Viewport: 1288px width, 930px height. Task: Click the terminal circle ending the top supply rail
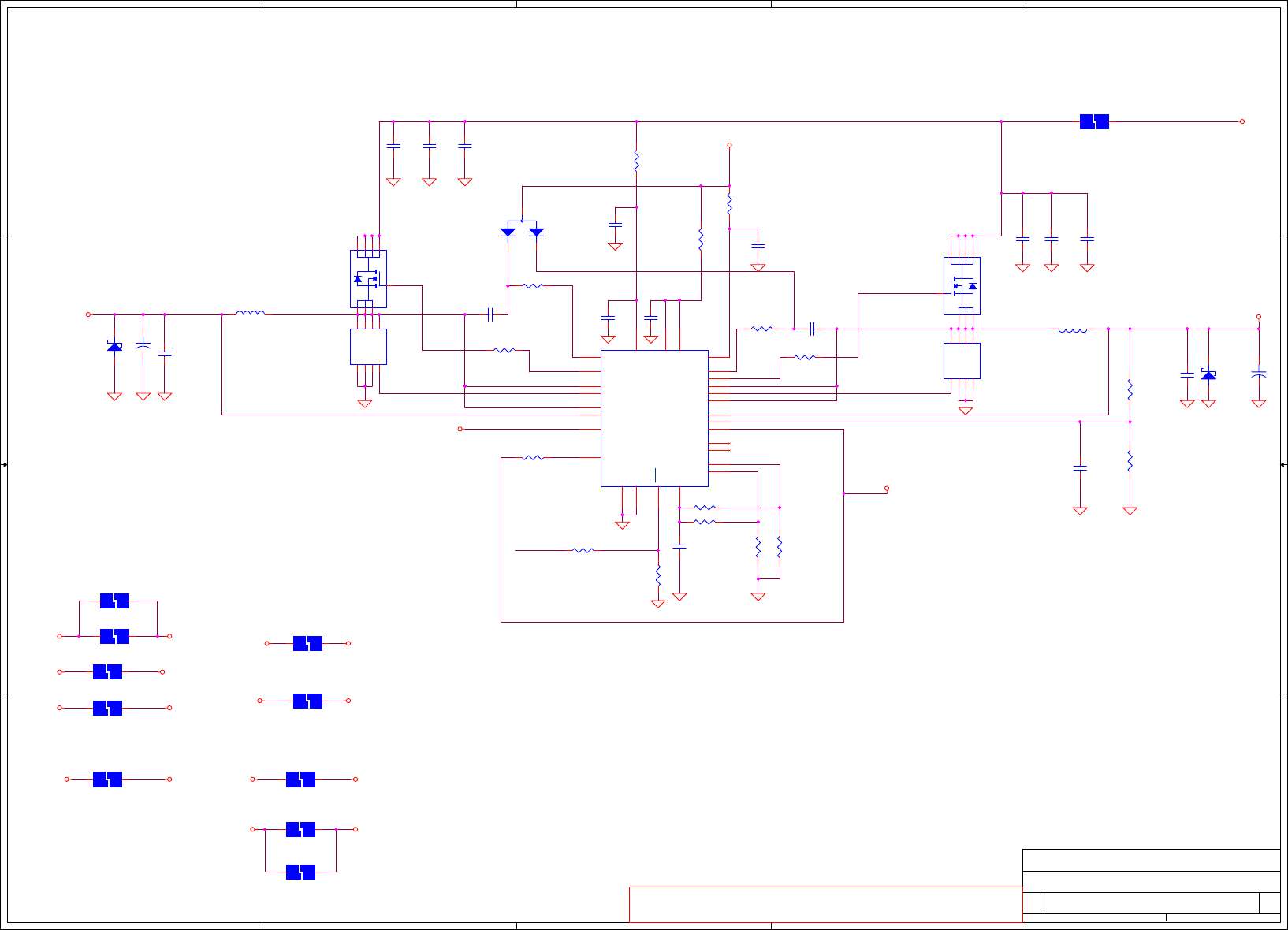(x=1242, y=122)
